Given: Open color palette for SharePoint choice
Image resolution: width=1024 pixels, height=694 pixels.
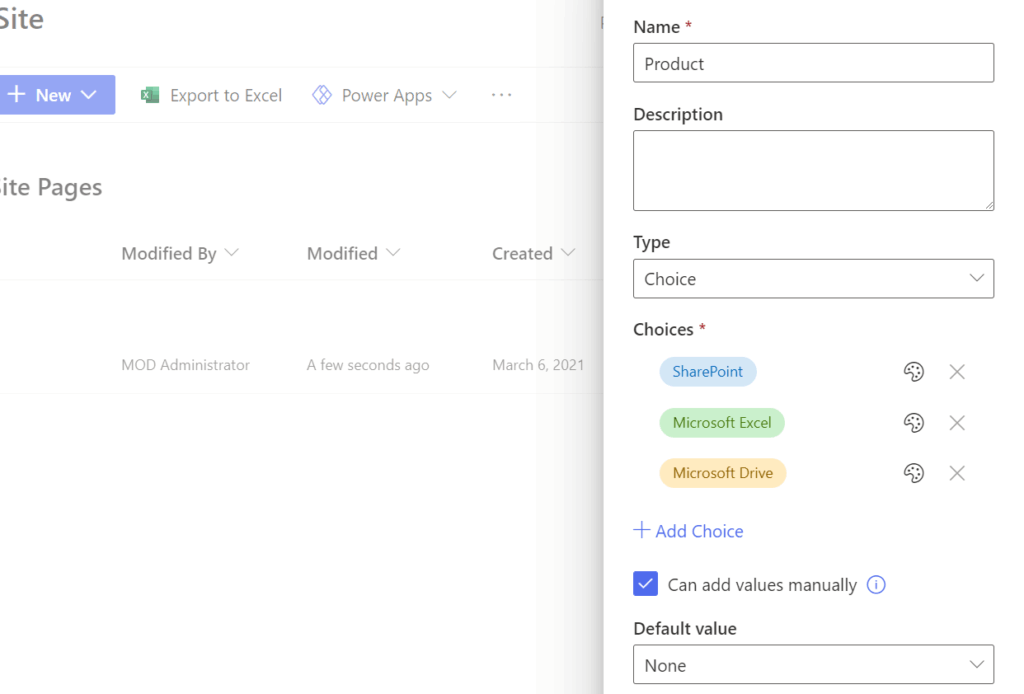Looking at the screenshot, I should (914, 371).
